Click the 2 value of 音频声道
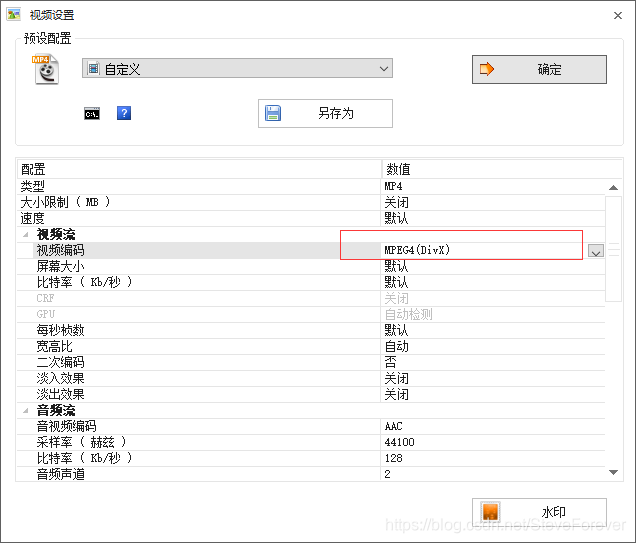Viewport: 636px width, 543px height. [x=387, y=474]
